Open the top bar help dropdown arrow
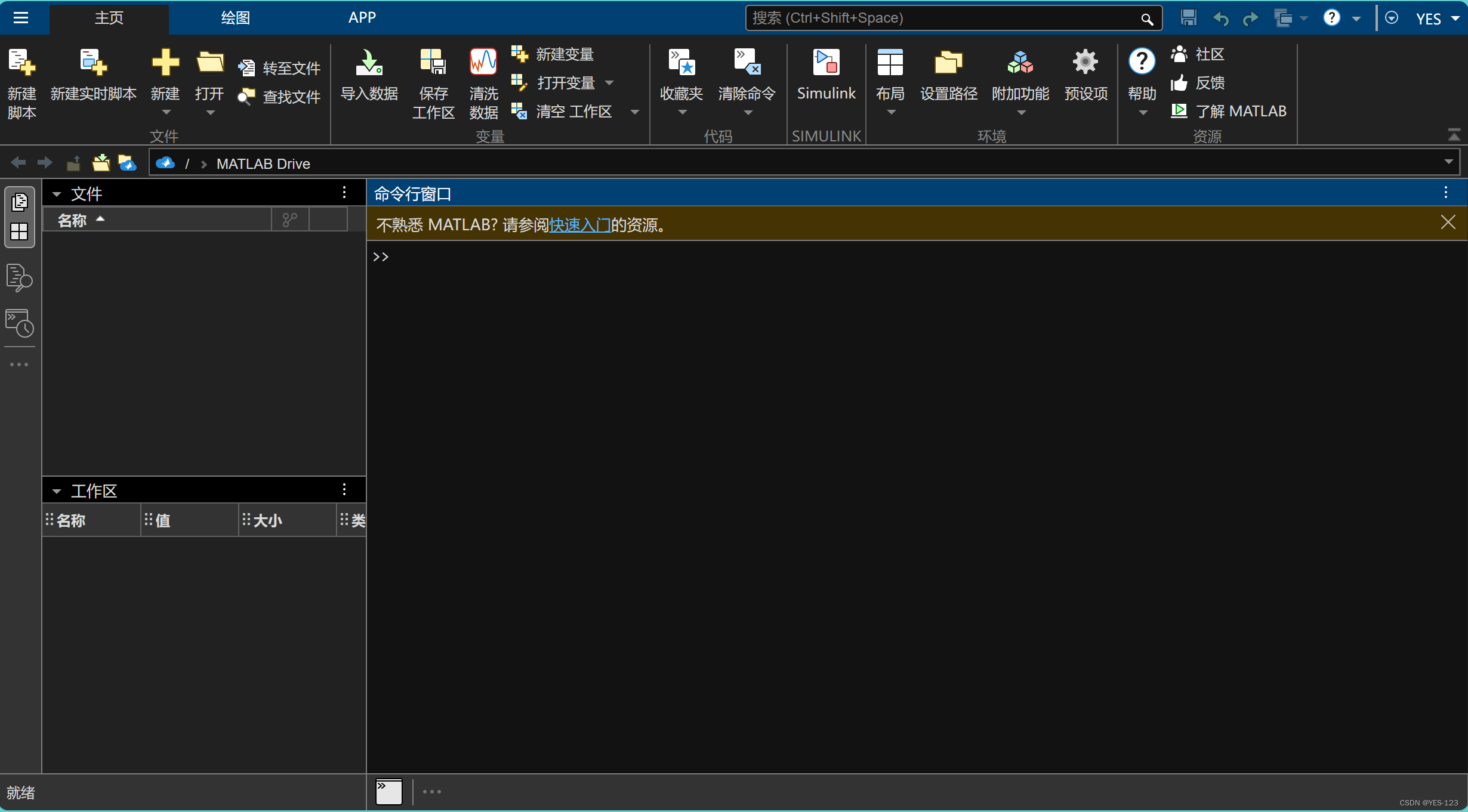Viewport: 1468px width, 812px height. (x=1356, y=18)
